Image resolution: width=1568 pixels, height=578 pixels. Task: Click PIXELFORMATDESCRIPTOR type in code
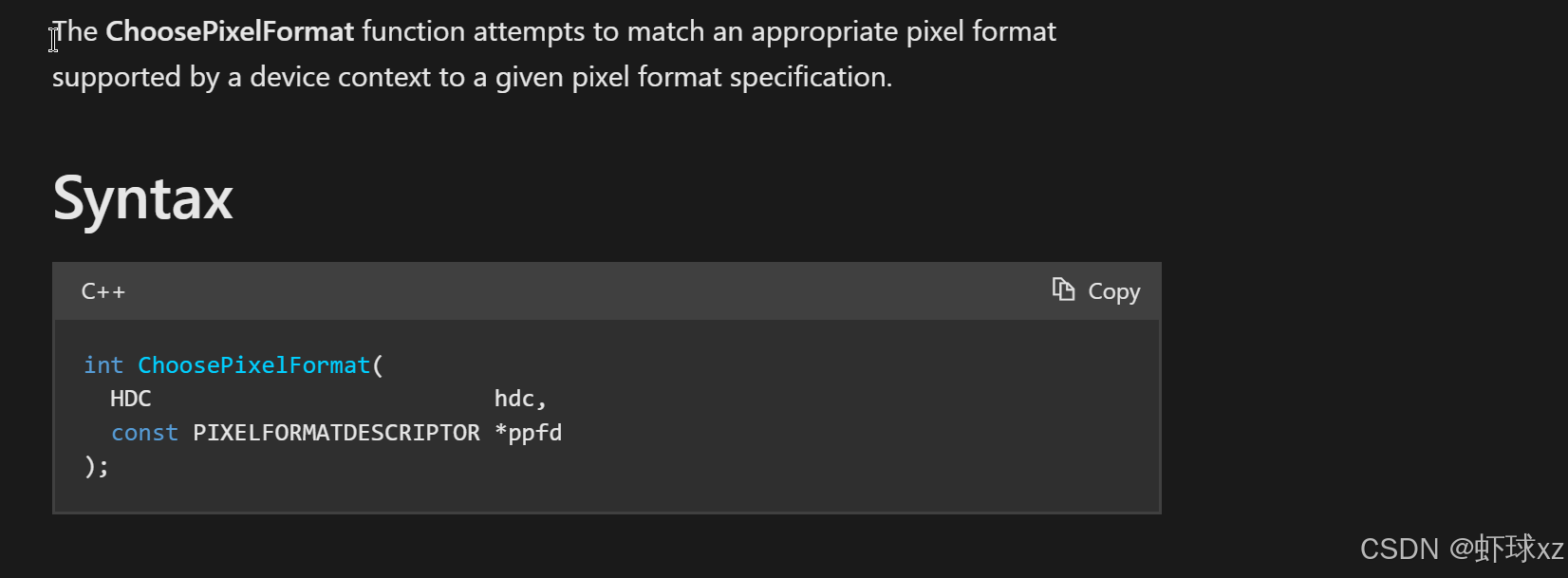pyautogui.click(x=337, y=433)
